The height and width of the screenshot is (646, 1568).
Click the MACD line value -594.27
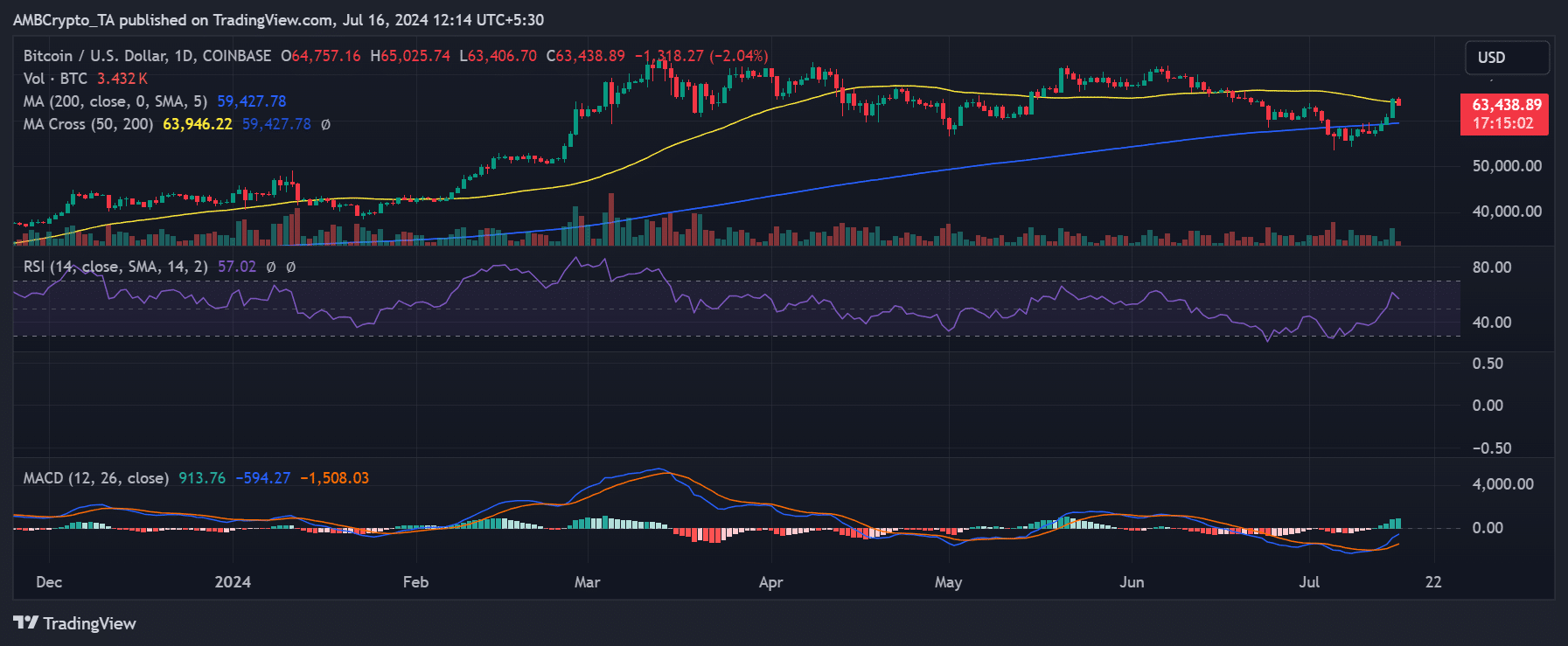[263, 478]
